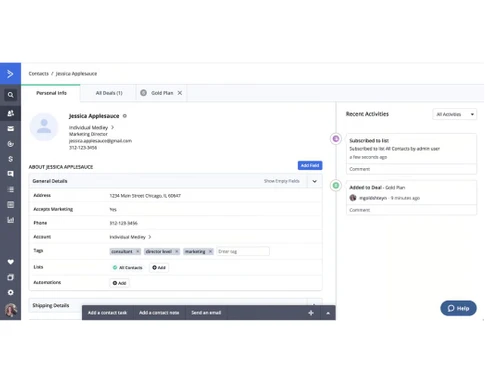Open the Deals dollar icon in sidebar
Viewport: 500px width, 375px height.
click(10, 159)
